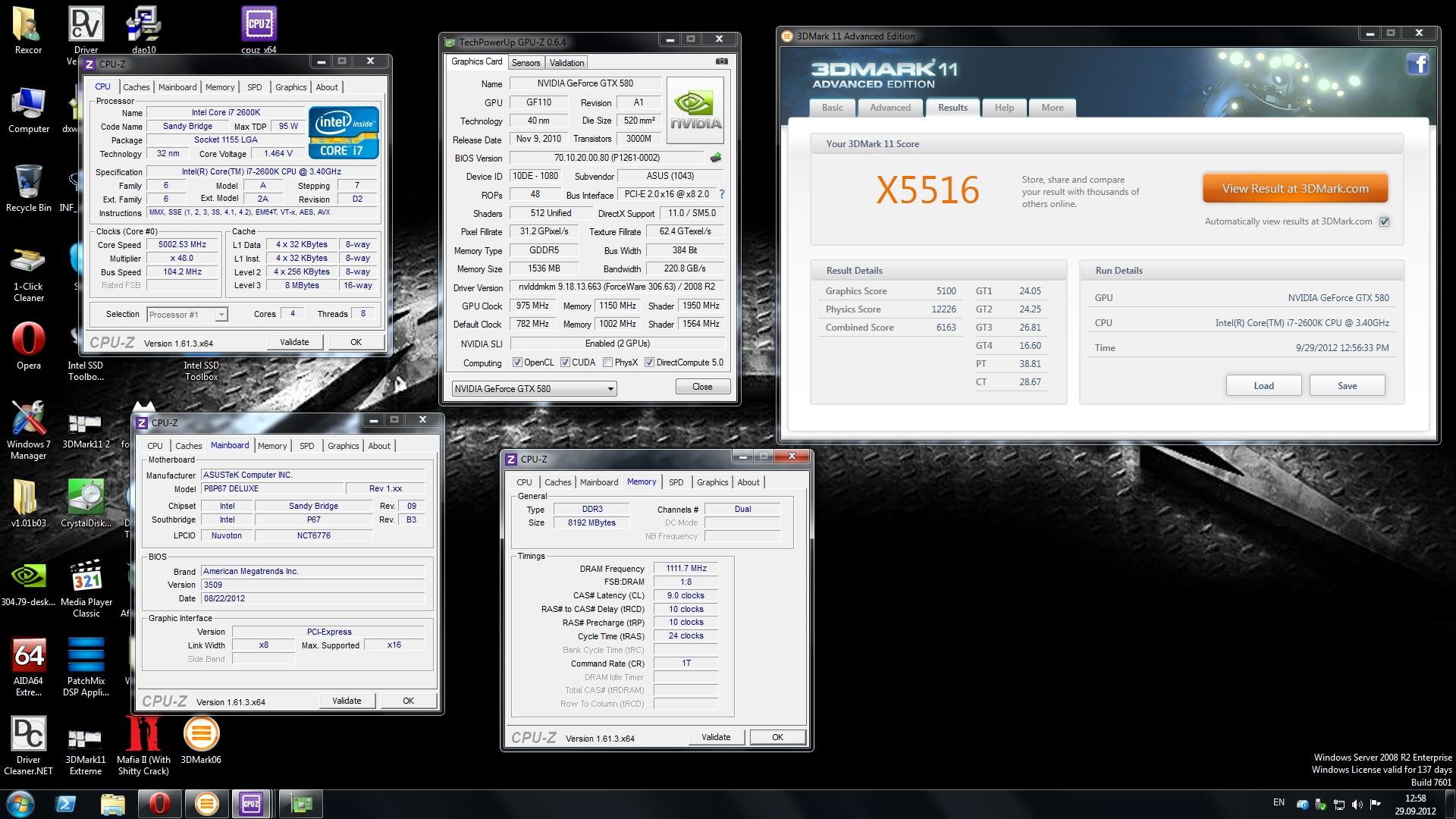Open SPD tab in the Memory CPU-Z window
The height and width of the screenshot is (819, 1456).
(676, 482)
